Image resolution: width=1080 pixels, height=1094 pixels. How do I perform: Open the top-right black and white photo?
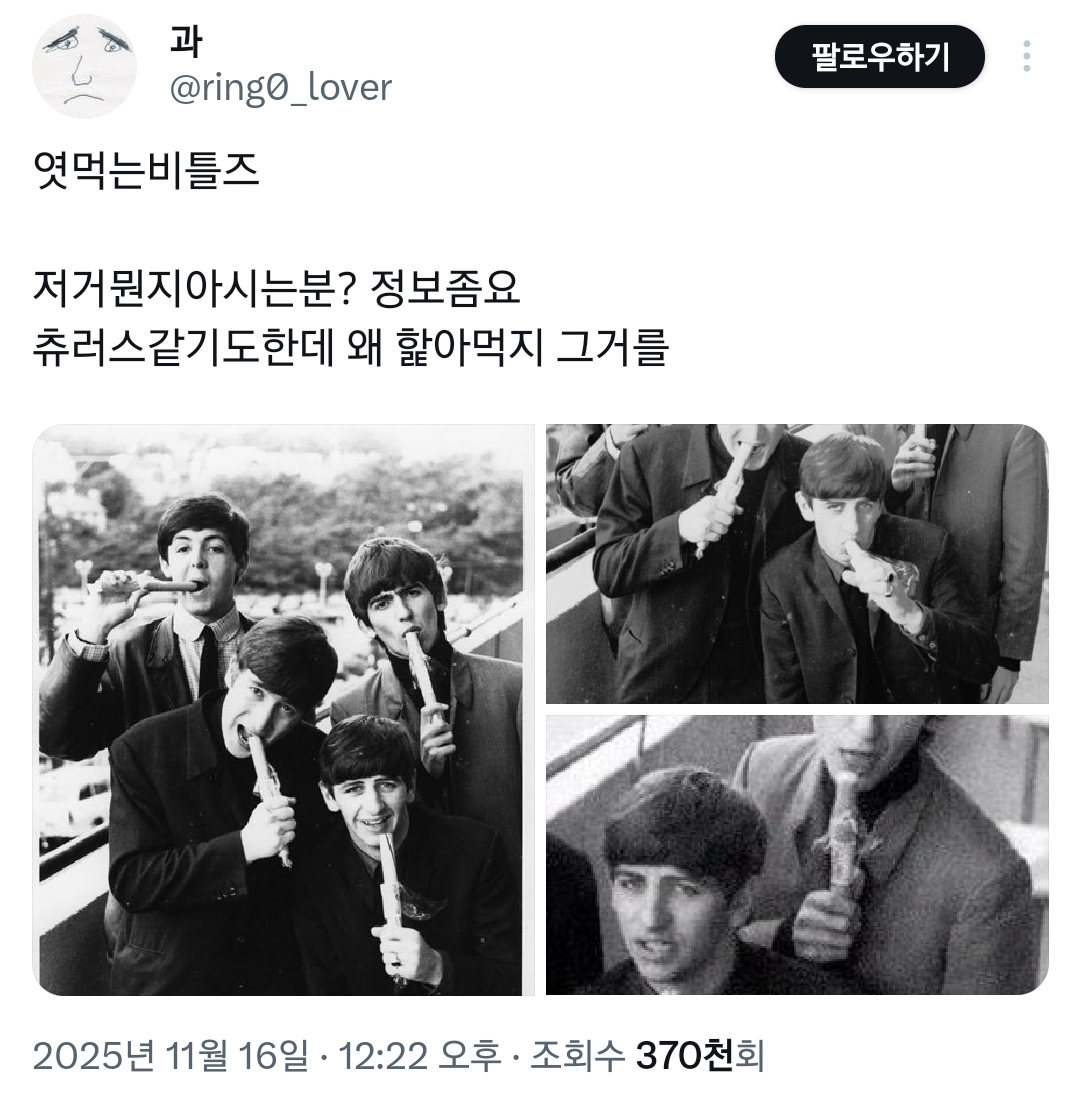point(797,564)
